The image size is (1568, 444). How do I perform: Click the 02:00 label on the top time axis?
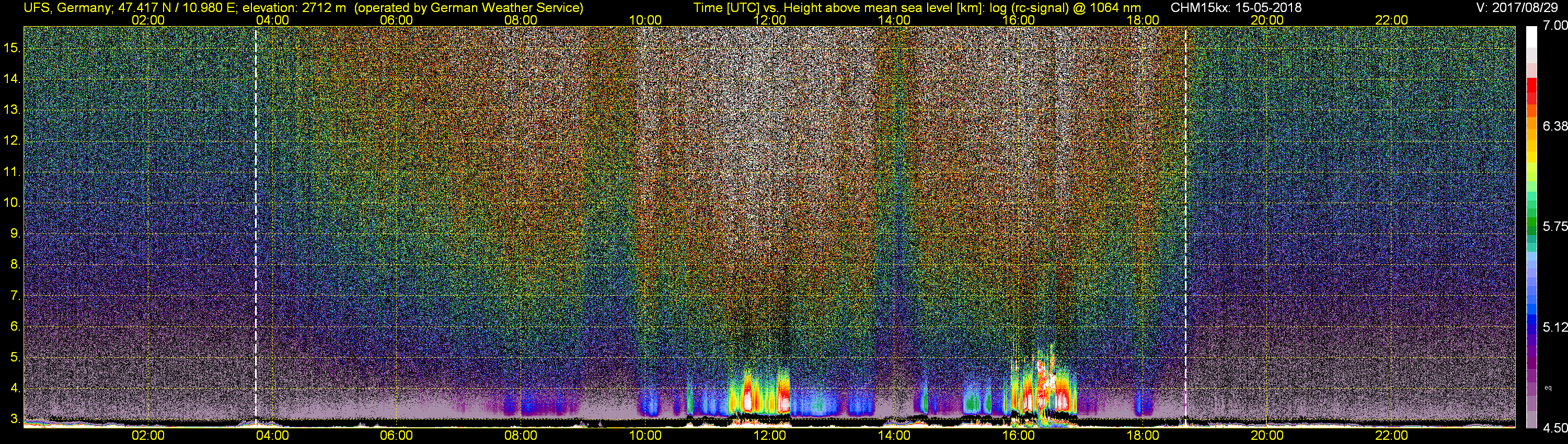[148, 20]
